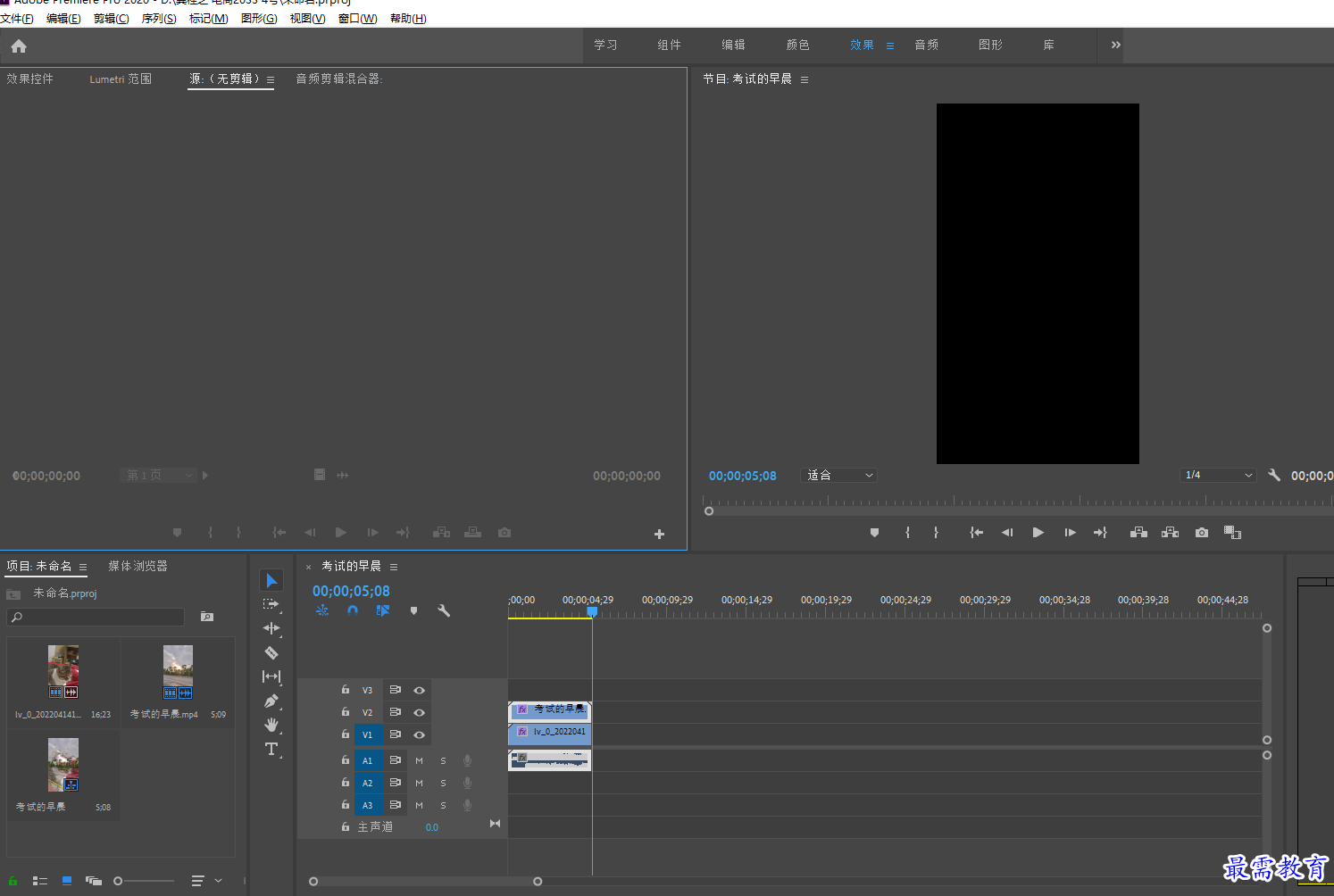Select the Pen tool
1334x896 pixels.
(271, 701)
